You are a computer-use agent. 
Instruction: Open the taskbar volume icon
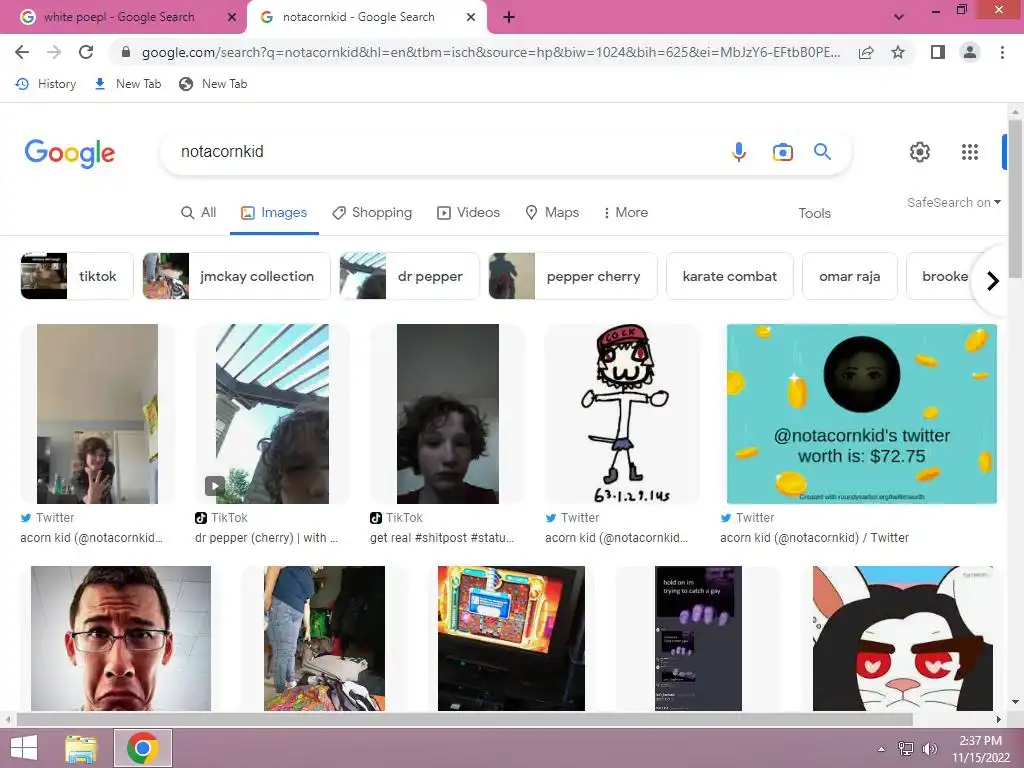[929, 748]
